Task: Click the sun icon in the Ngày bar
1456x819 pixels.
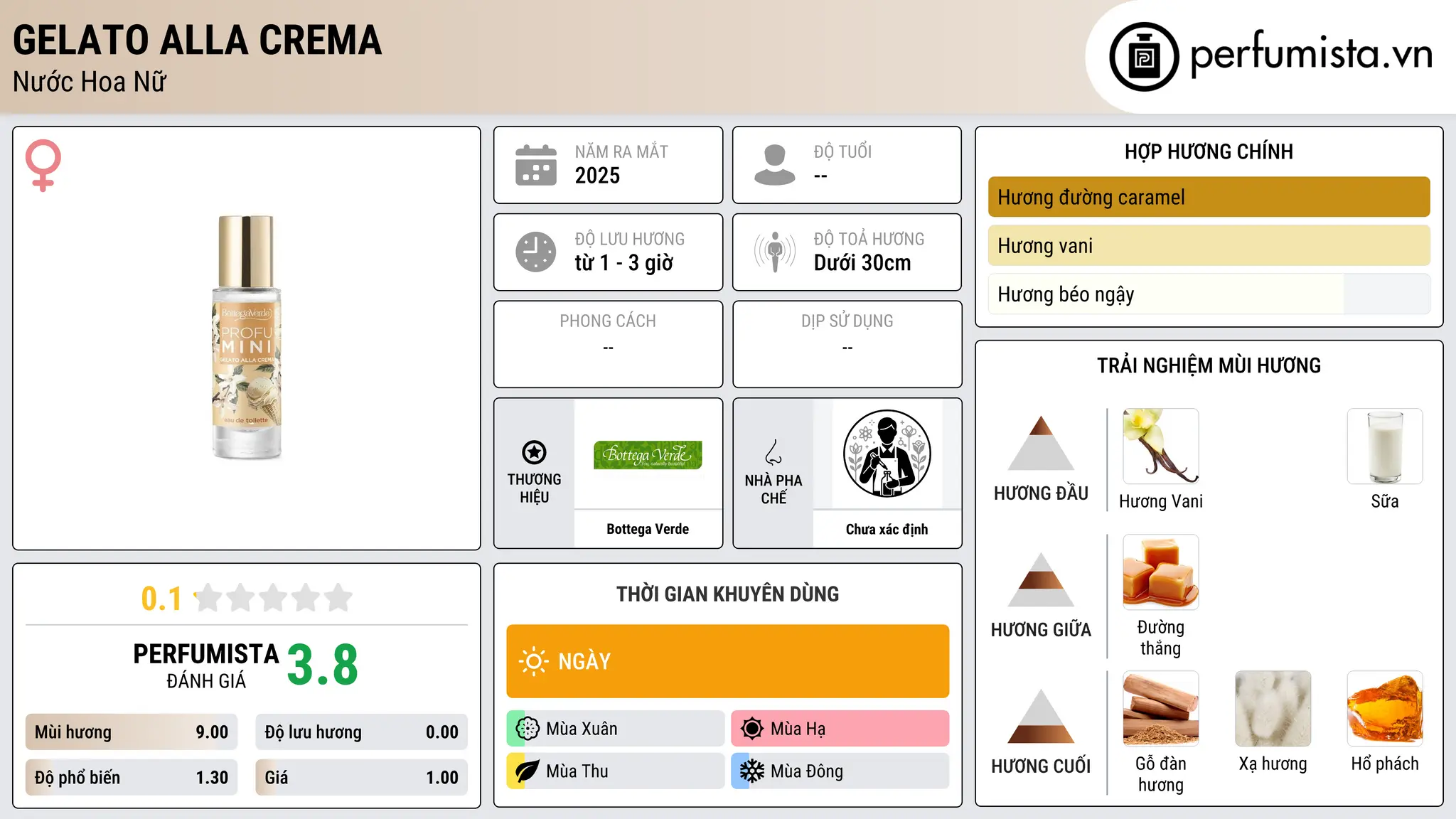Action: point(533,661)
